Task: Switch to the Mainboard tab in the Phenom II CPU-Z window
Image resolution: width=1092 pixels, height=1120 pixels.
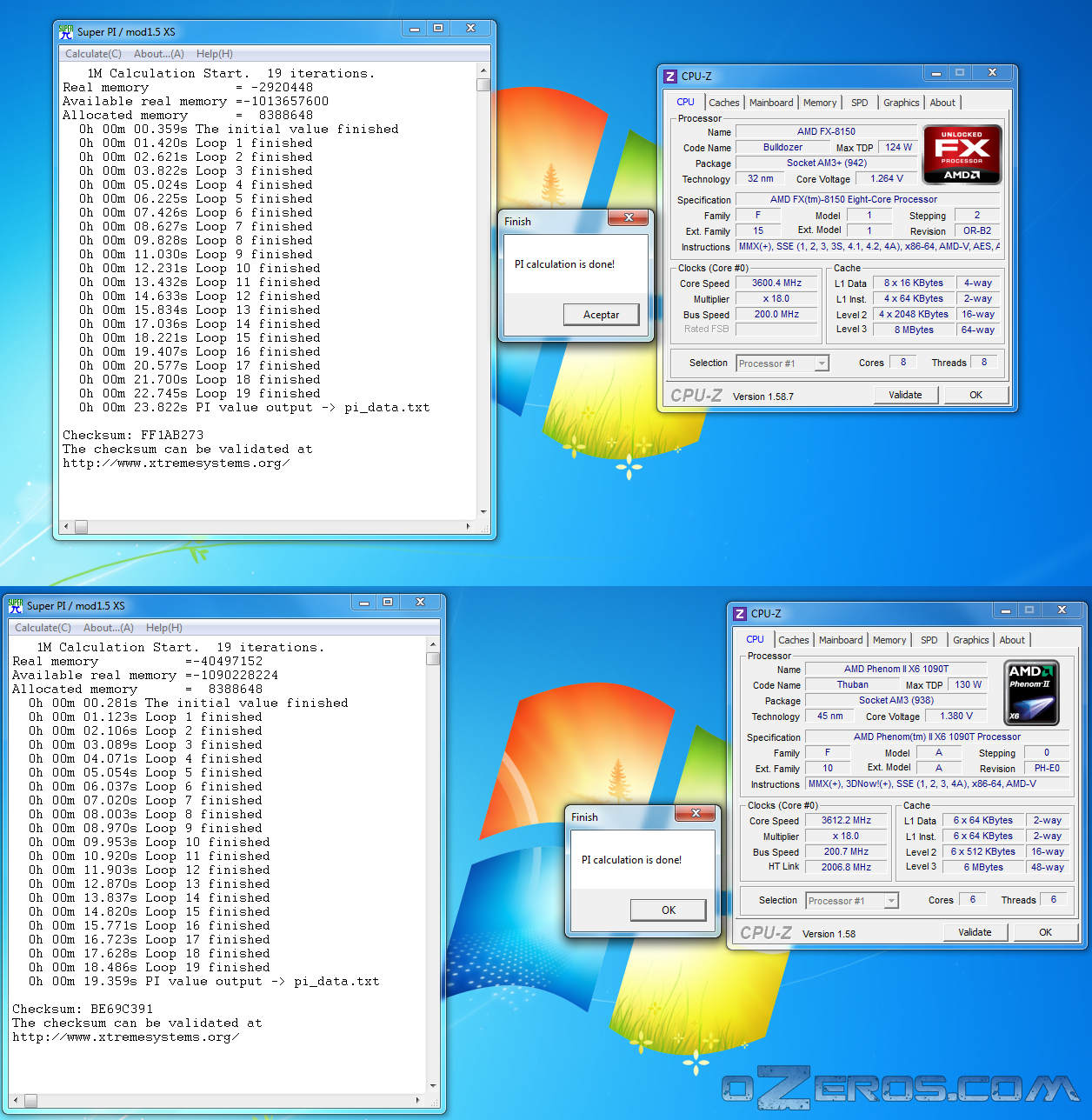Action: pyautogui.click(x=841, y=640)
